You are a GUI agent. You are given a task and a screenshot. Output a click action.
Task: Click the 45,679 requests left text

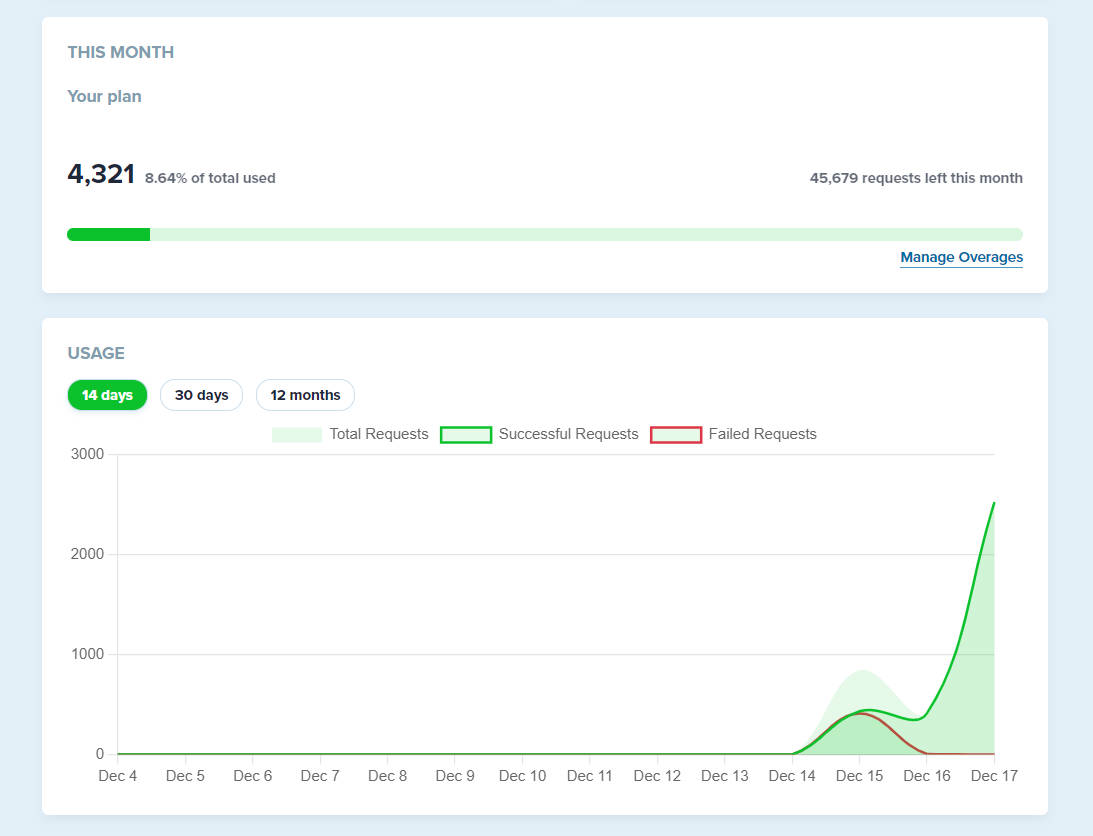(x=916, y=178)
